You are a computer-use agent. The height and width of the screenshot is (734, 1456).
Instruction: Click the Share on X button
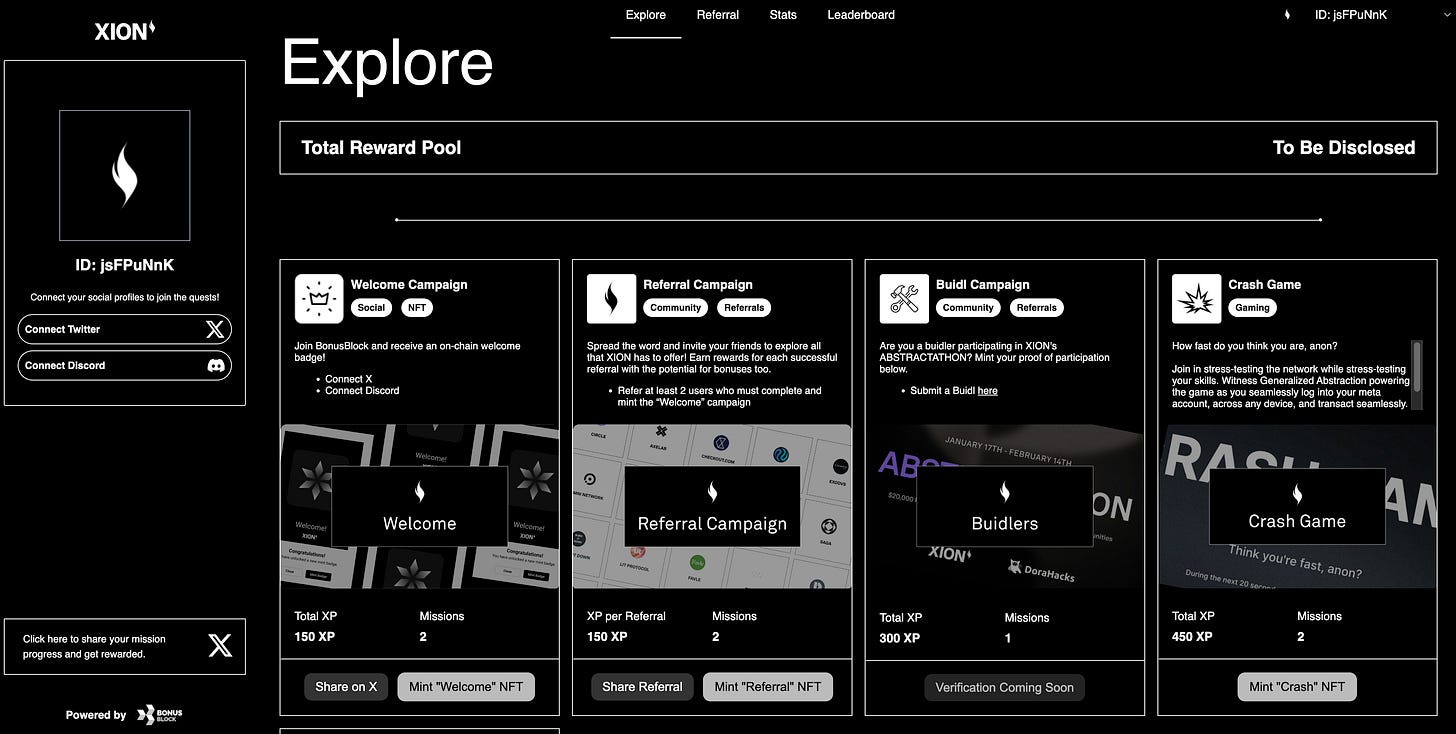coord(346,687)
